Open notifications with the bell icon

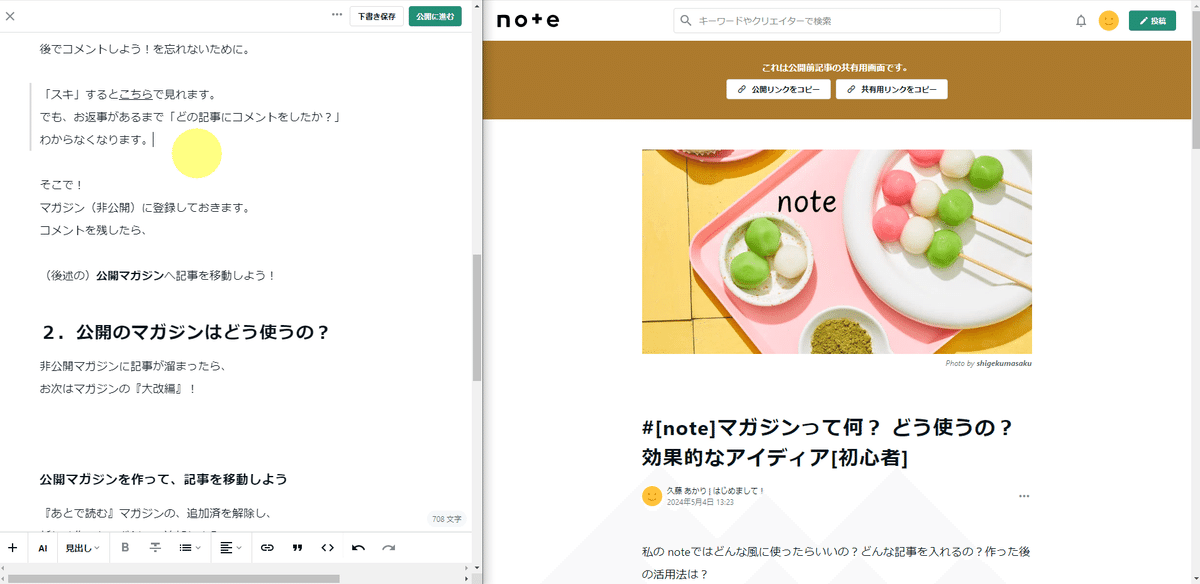point(1081,21)
